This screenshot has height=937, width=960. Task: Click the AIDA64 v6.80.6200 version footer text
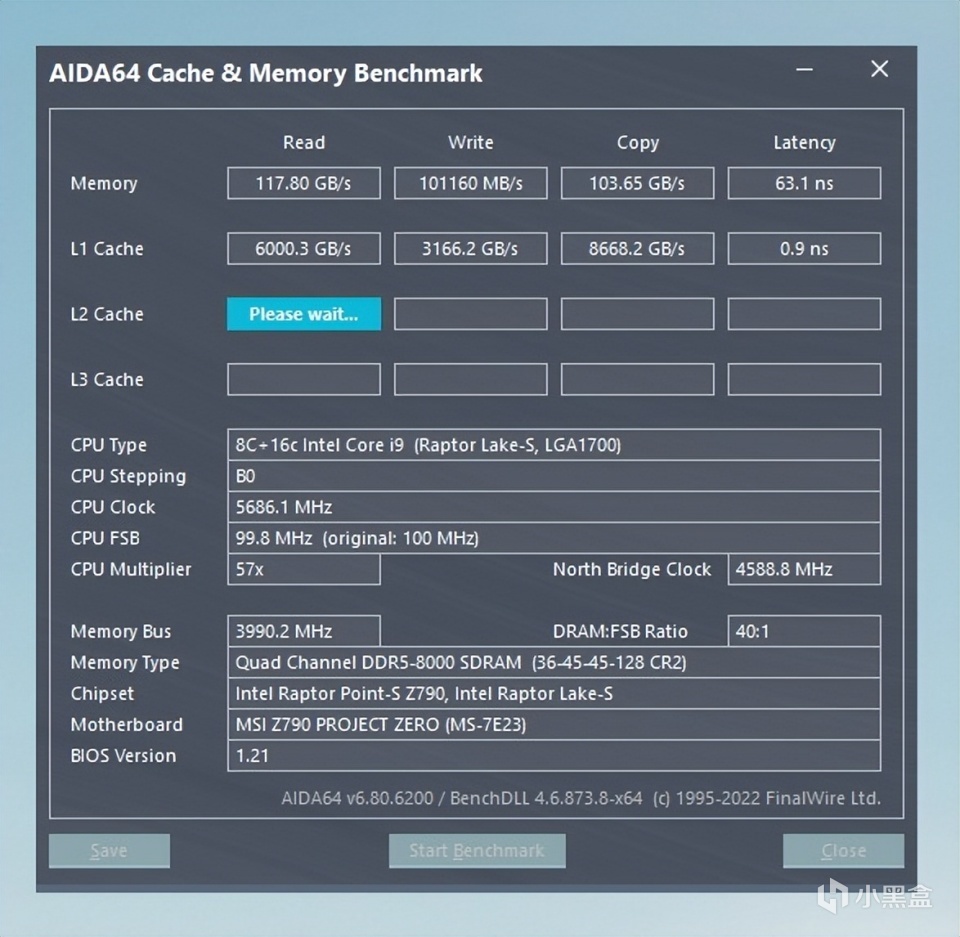coord(580,799)
